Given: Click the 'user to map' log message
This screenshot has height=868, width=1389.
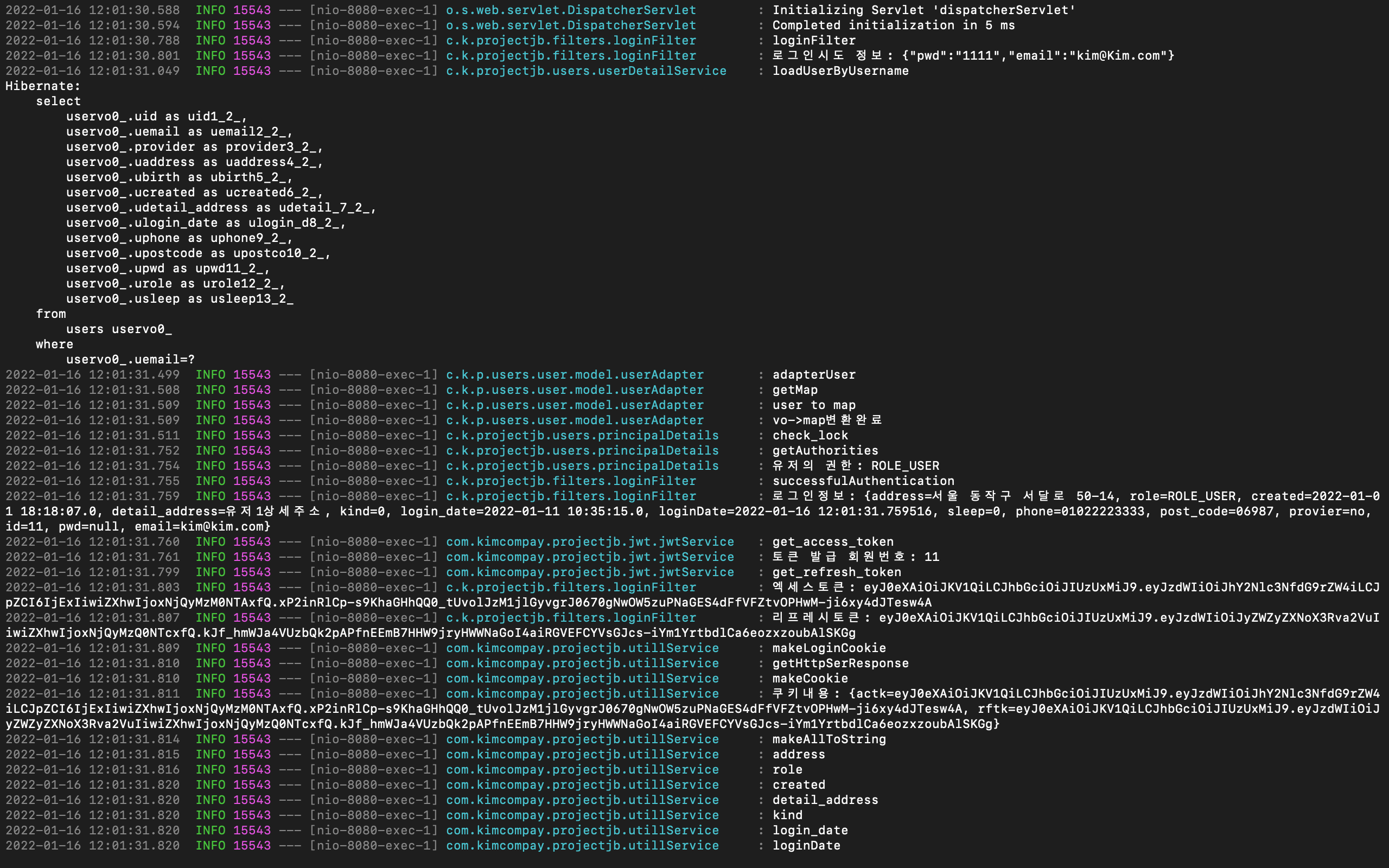Looking at the screenshot, I should (813, 405).
